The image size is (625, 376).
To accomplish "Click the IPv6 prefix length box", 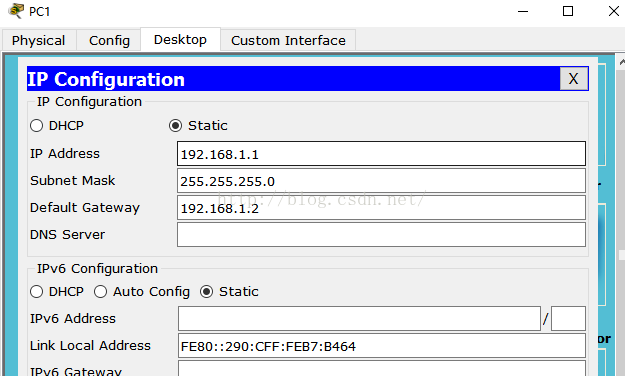I will coord(568,319).
